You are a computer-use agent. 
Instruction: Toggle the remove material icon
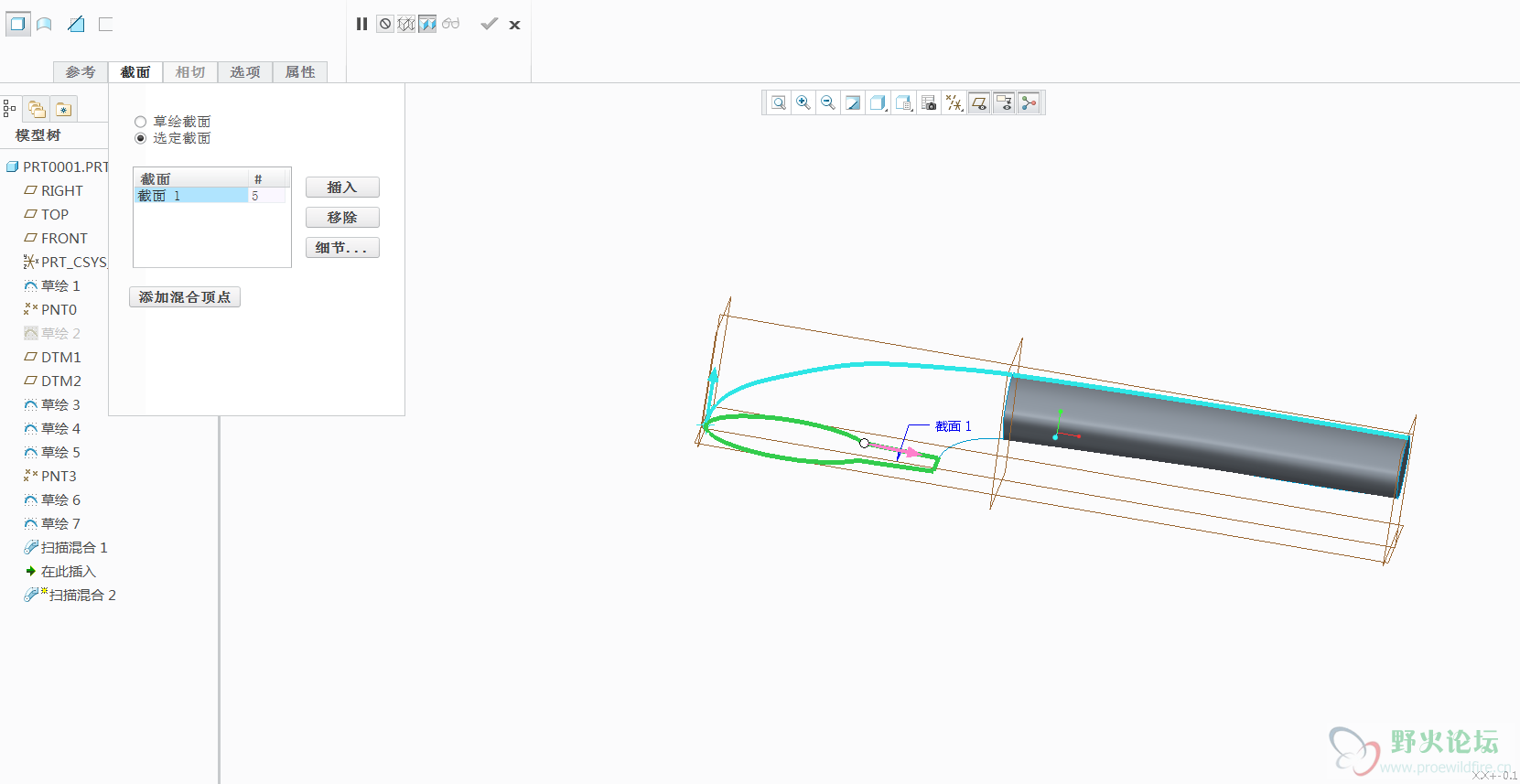click(76, 25)
